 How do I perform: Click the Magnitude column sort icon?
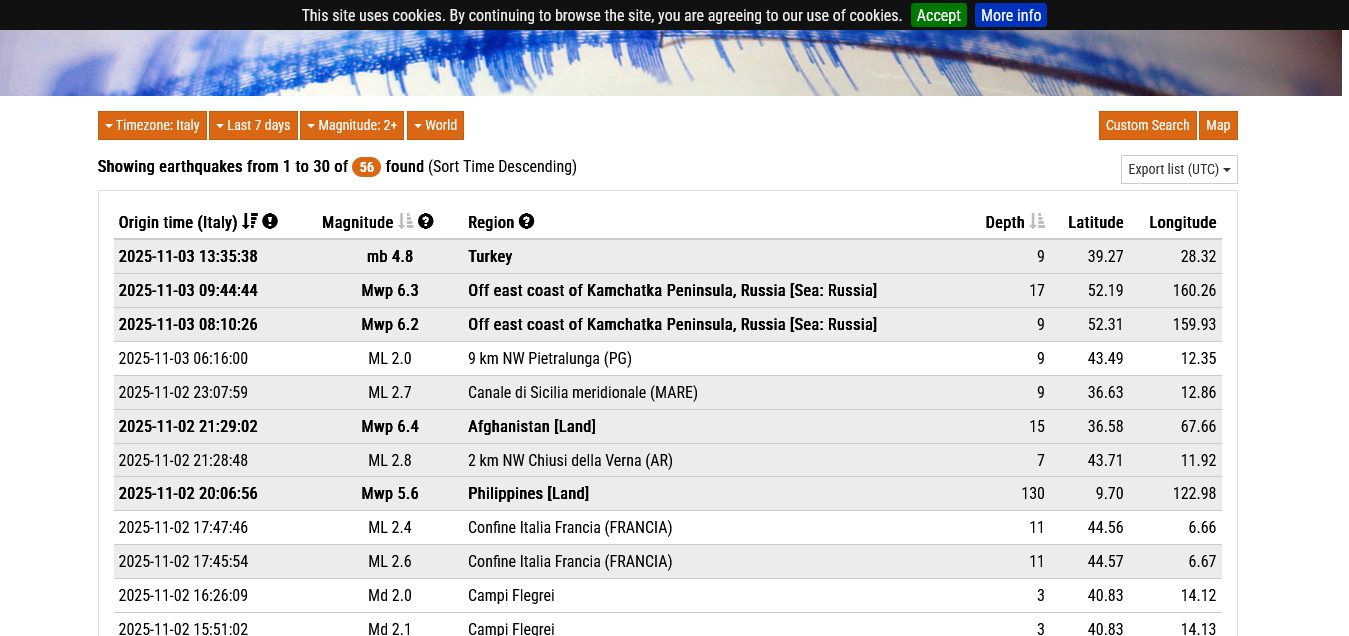tap(406, 222)
